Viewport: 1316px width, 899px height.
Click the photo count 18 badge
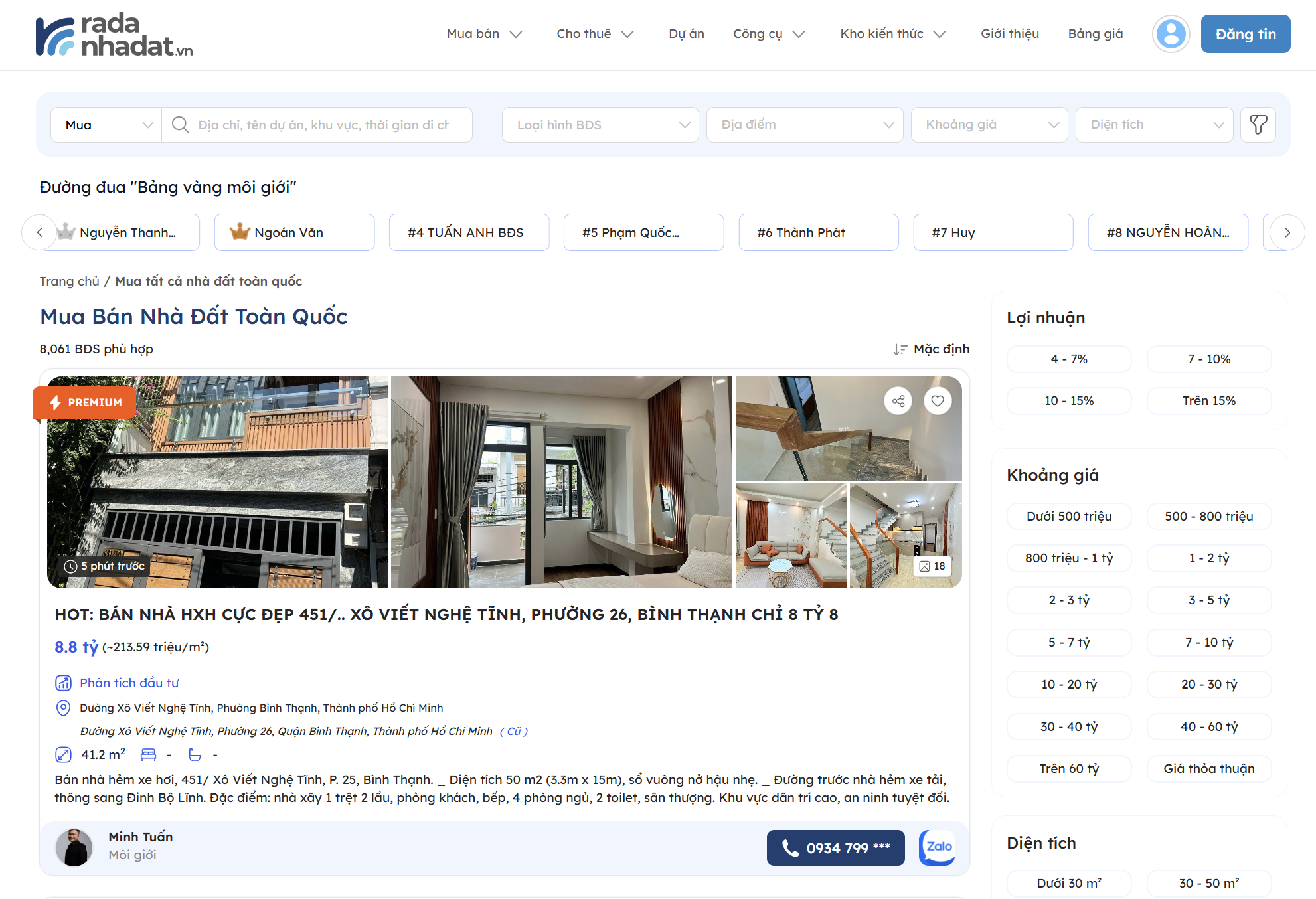coord(932,566)
